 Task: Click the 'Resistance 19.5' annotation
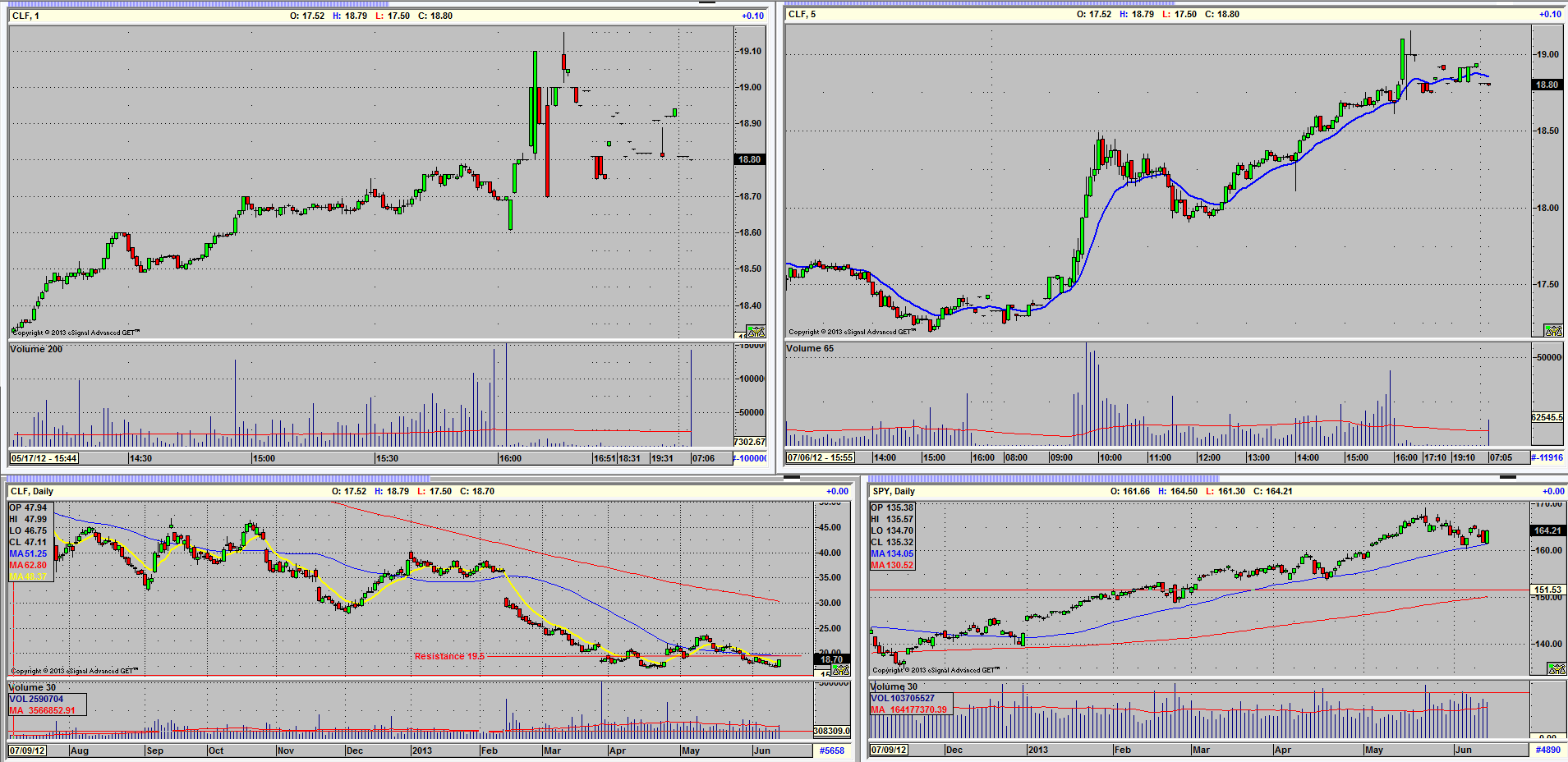[x=449, y=656]
